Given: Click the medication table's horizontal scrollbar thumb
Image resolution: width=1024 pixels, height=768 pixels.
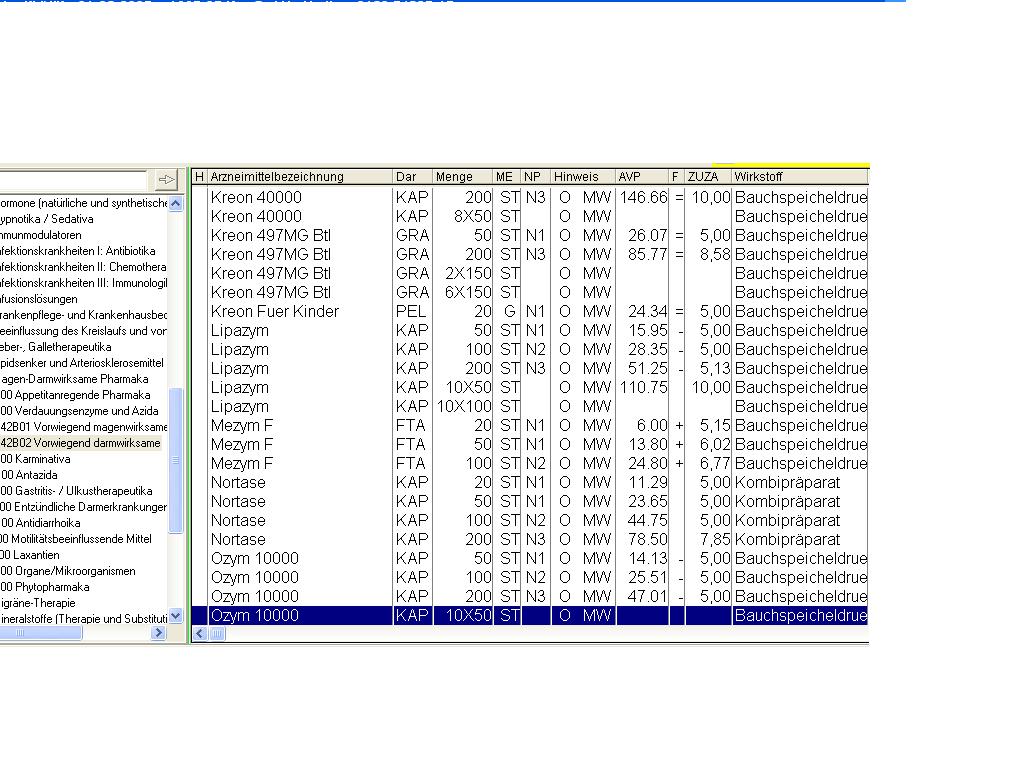Looking at the screenshot, I should [217, 633].
